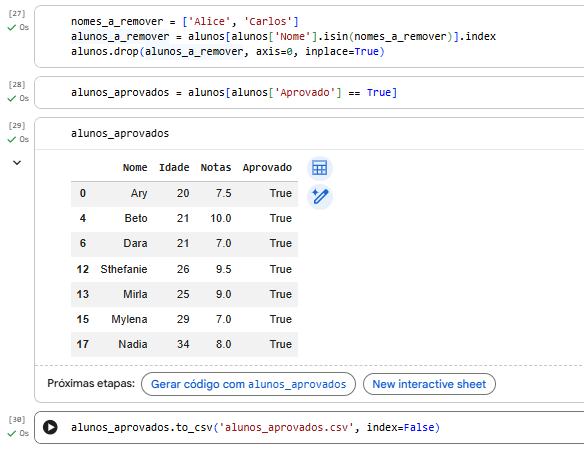Click row index 17 Nadia

(184, 344)
